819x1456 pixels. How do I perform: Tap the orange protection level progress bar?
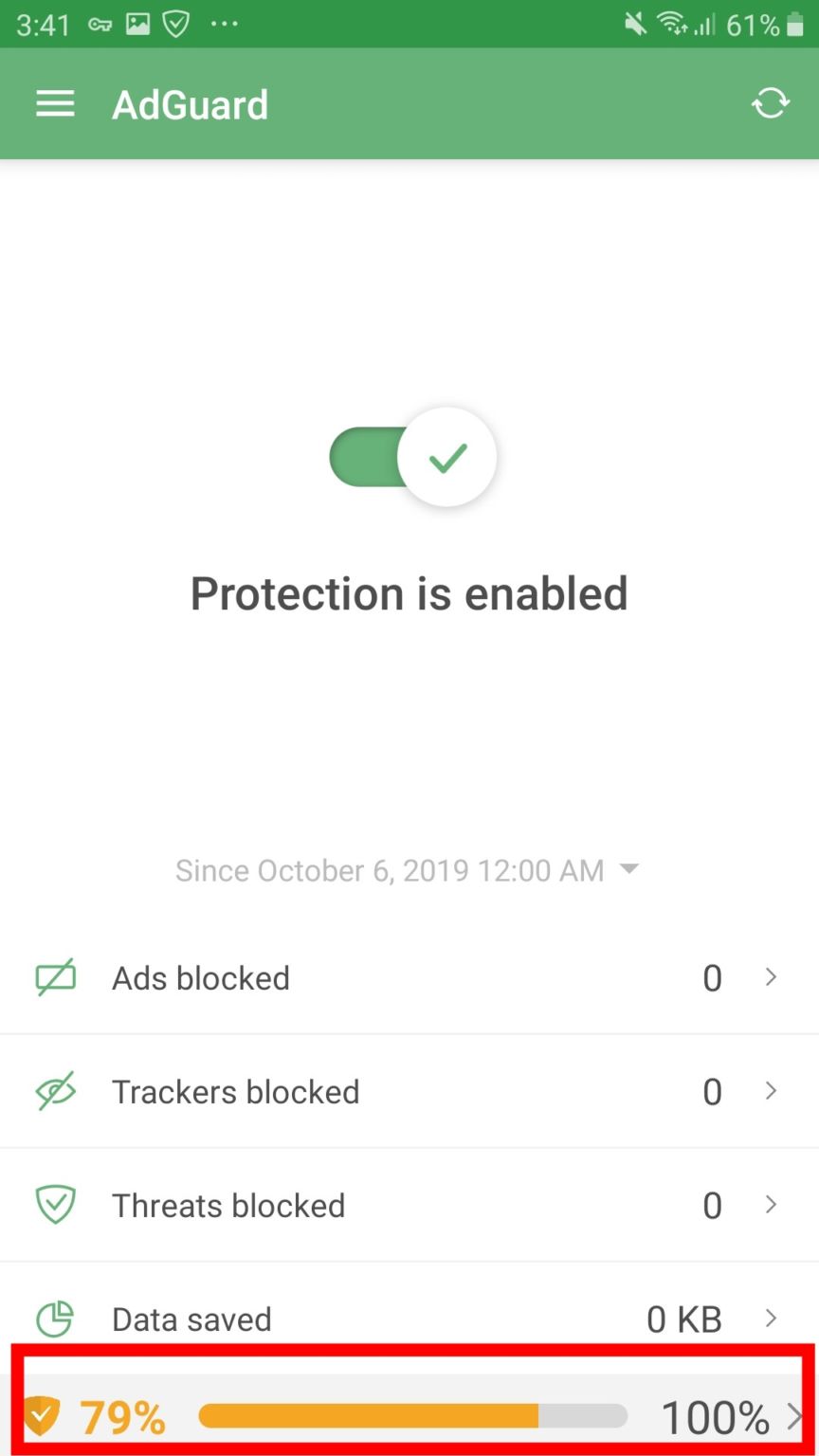(412, 1416)
